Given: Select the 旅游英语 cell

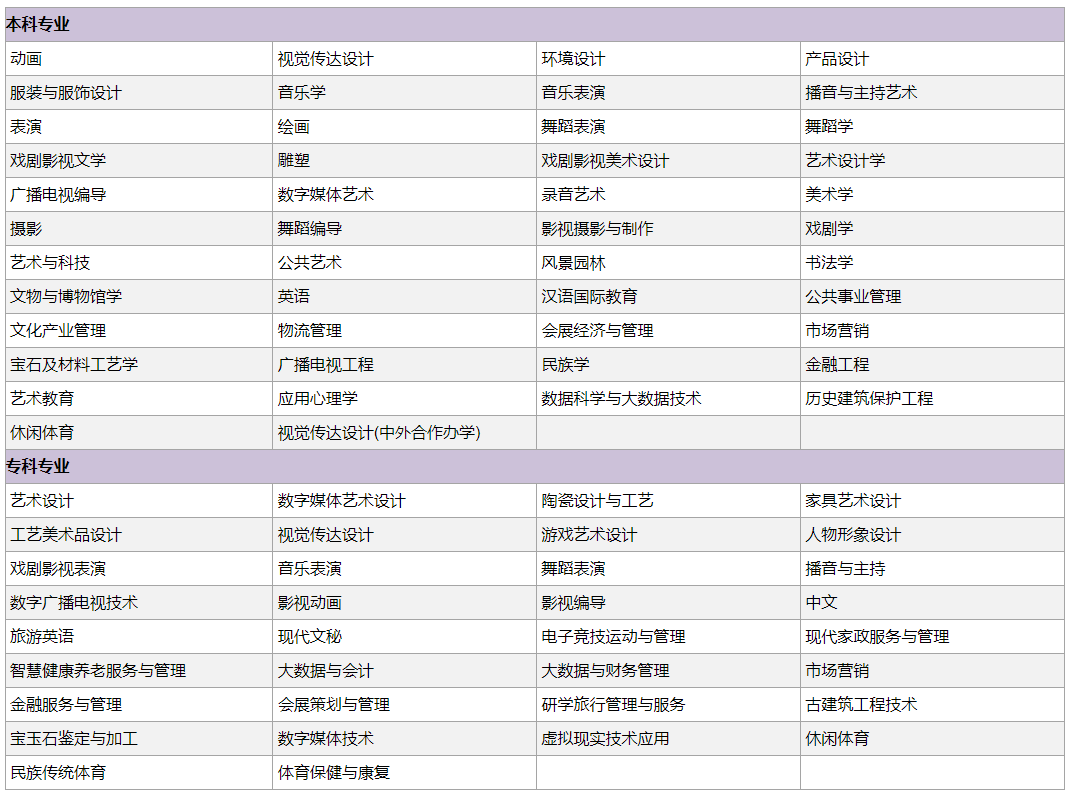Looking at the screenshot, I should (139, 637).
